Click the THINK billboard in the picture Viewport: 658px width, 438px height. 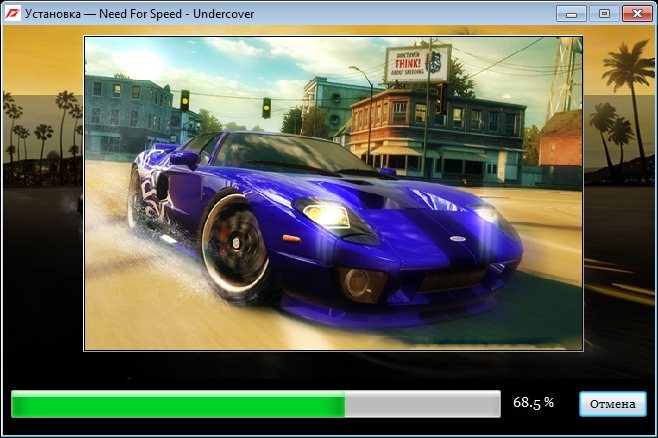click(417, 63)
